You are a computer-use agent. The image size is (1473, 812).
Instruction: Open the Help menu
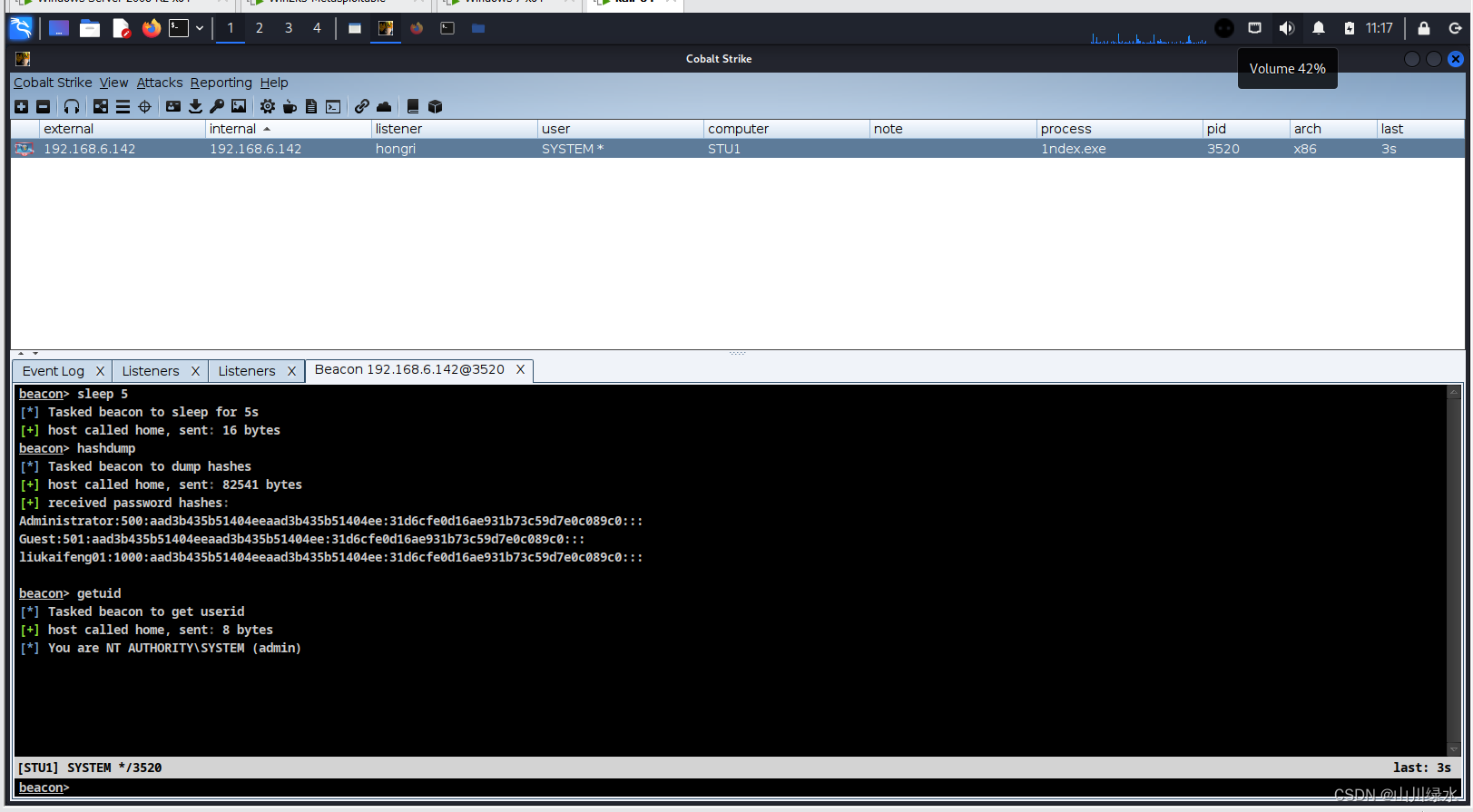coord(274,83)
